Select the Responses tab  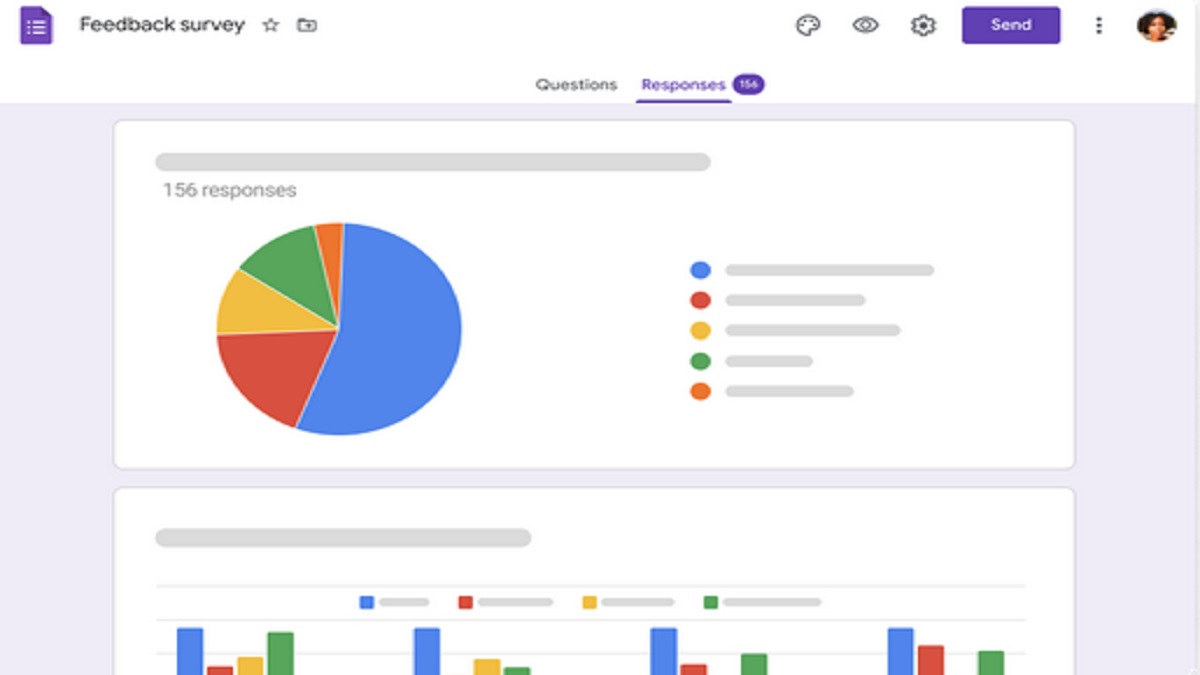tap(683, 85)
